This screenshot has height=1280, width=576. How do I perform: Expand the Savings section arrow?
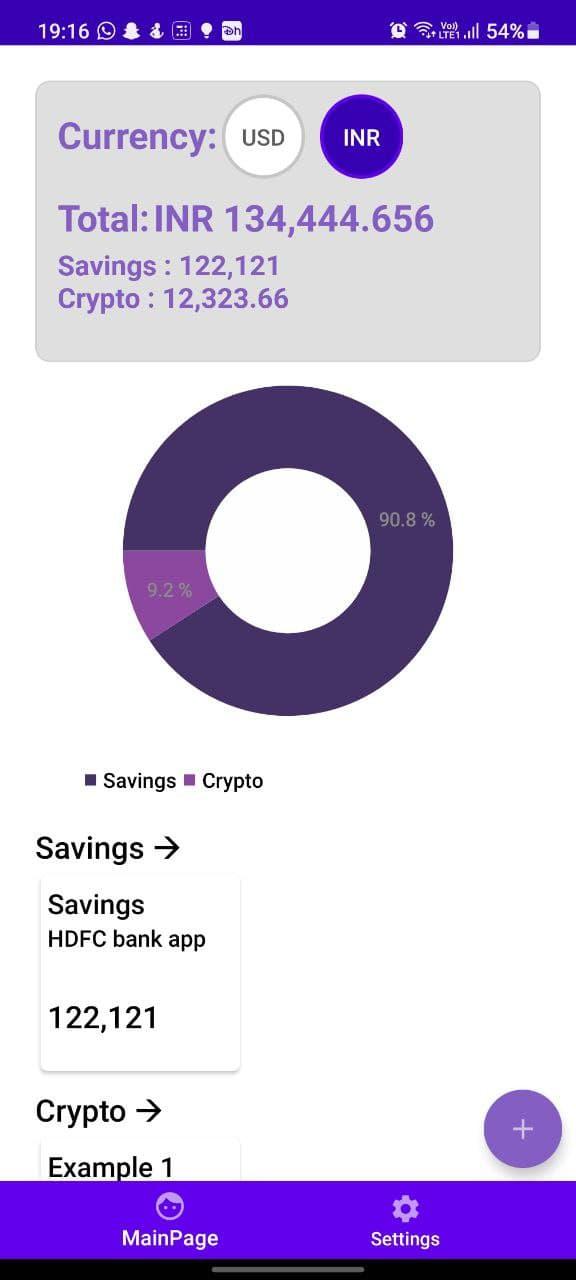167,848
